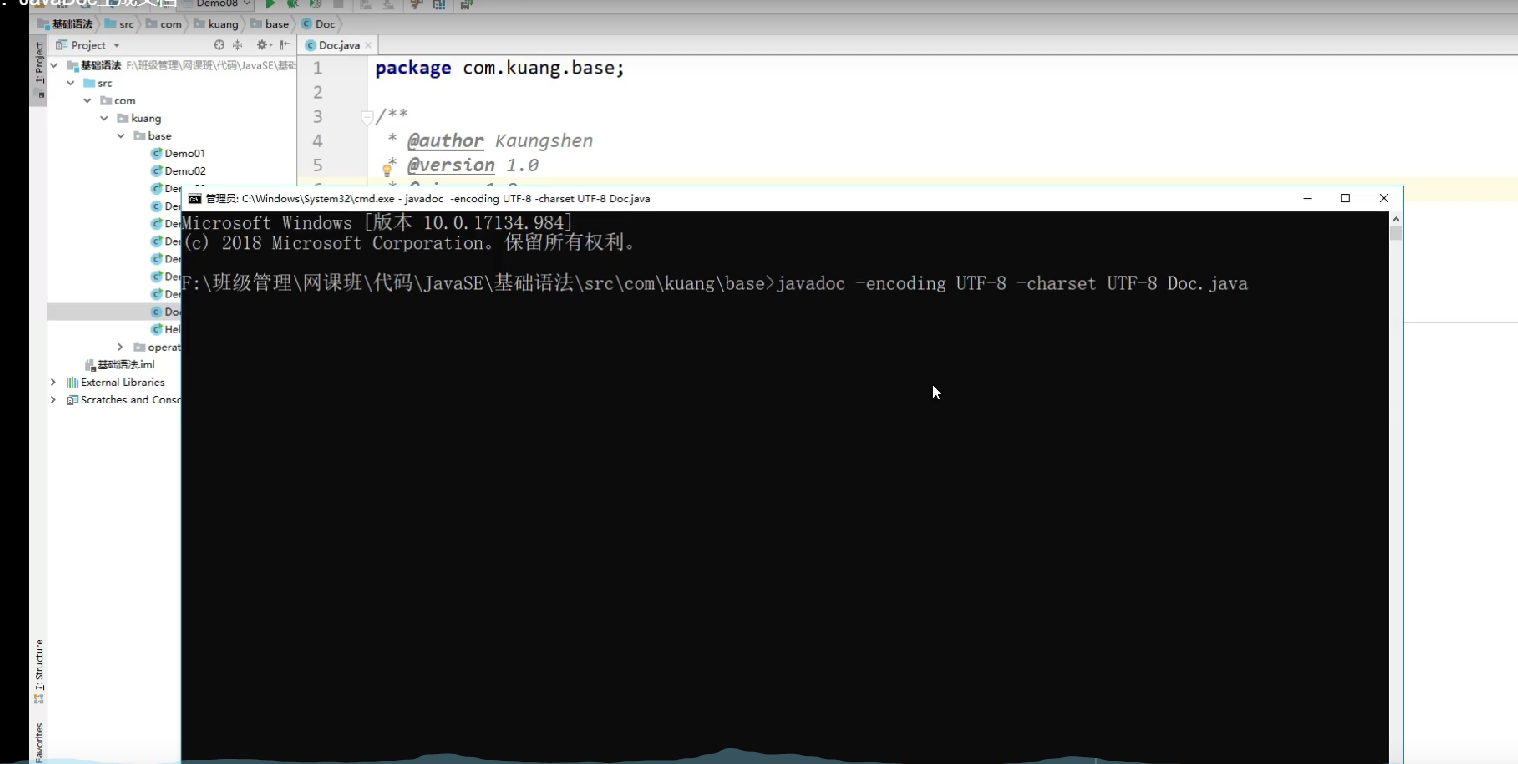Click the kuang breadcrumb in navigation bar
The image size is (1518, 764).
pos(216,24)
